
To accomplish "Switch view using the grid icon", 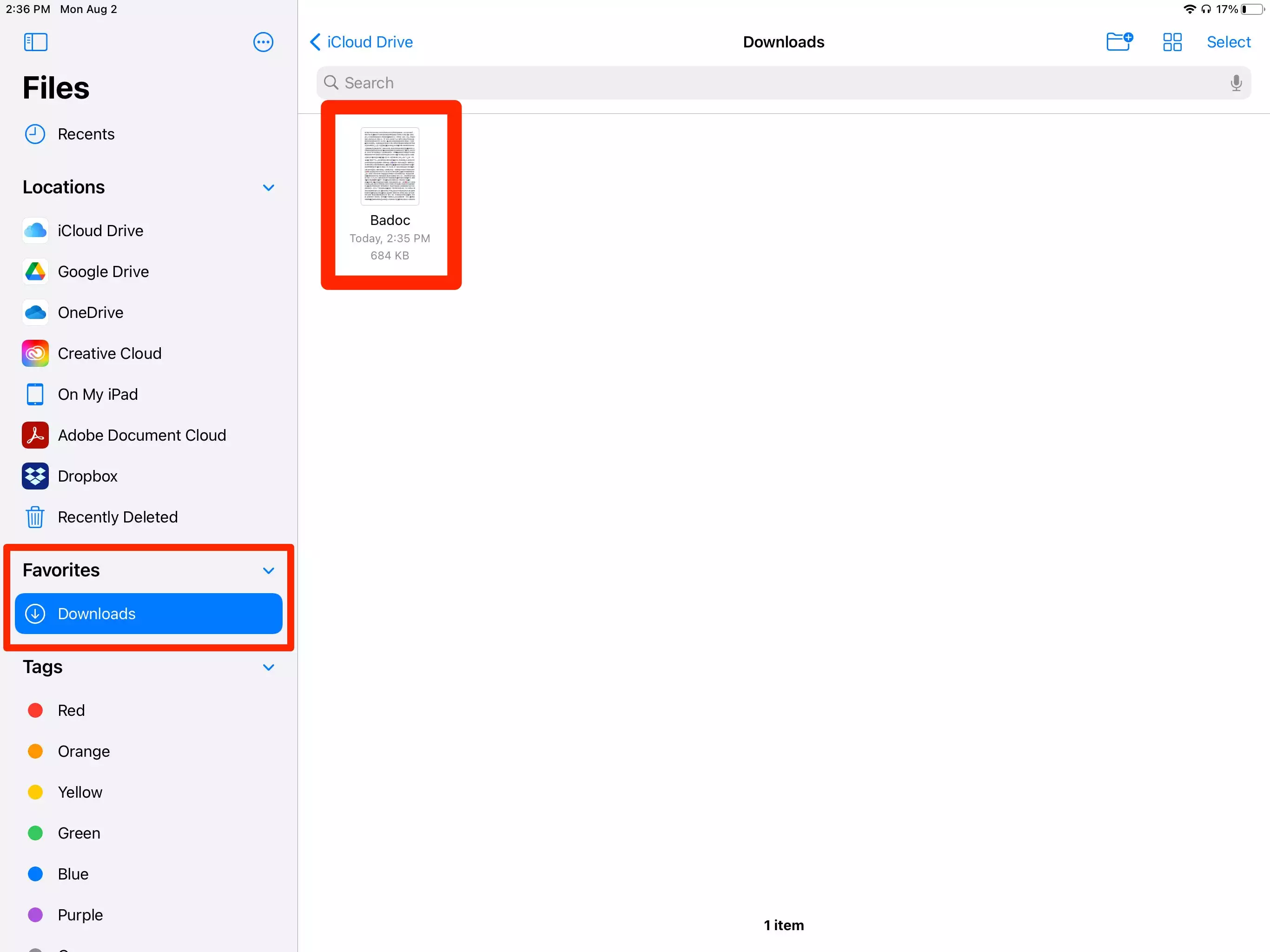I will click(x=1172, y=42).
